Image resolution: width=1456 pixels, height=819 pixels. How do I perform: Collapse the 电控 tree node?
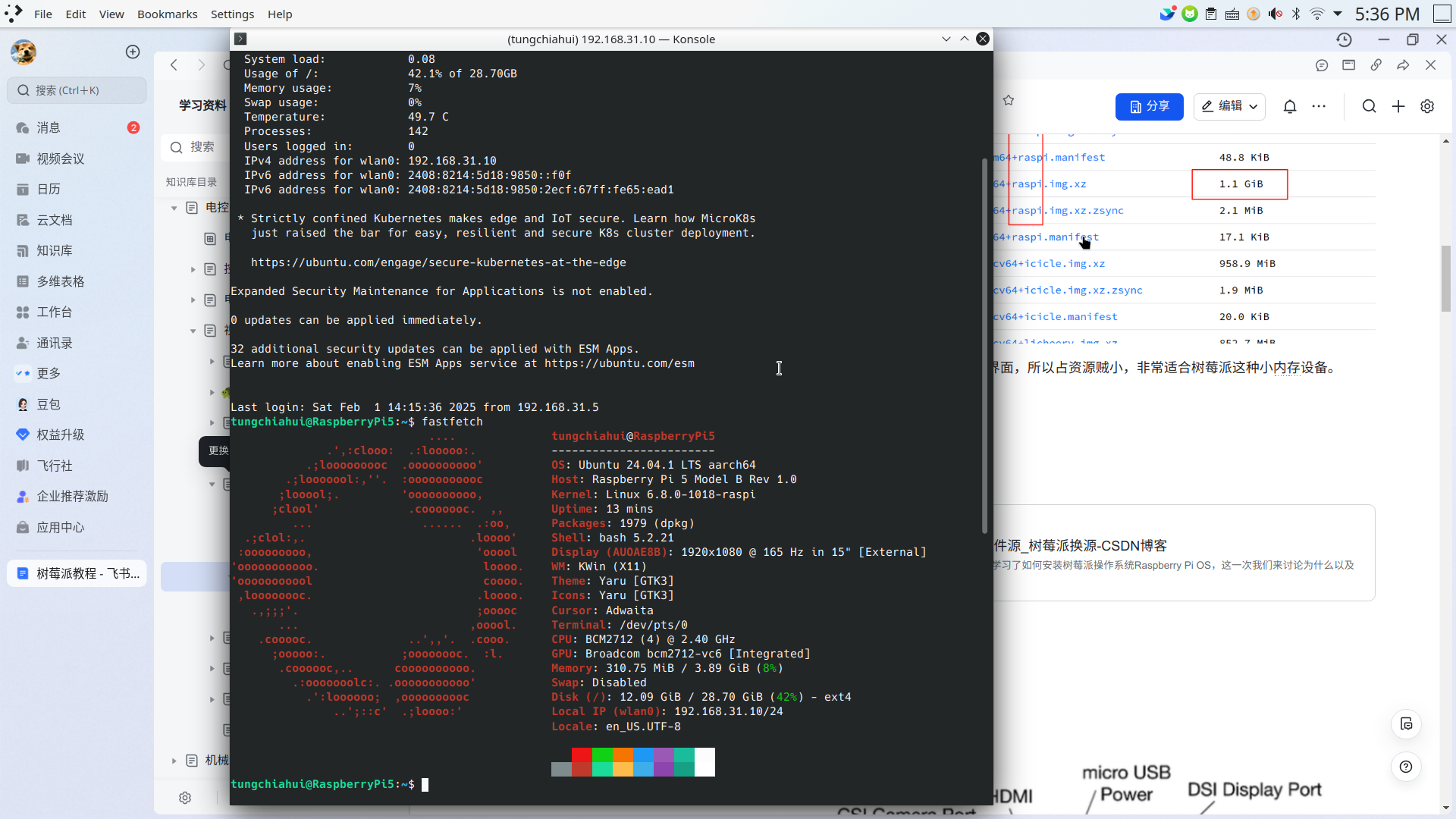click(174, 208)
